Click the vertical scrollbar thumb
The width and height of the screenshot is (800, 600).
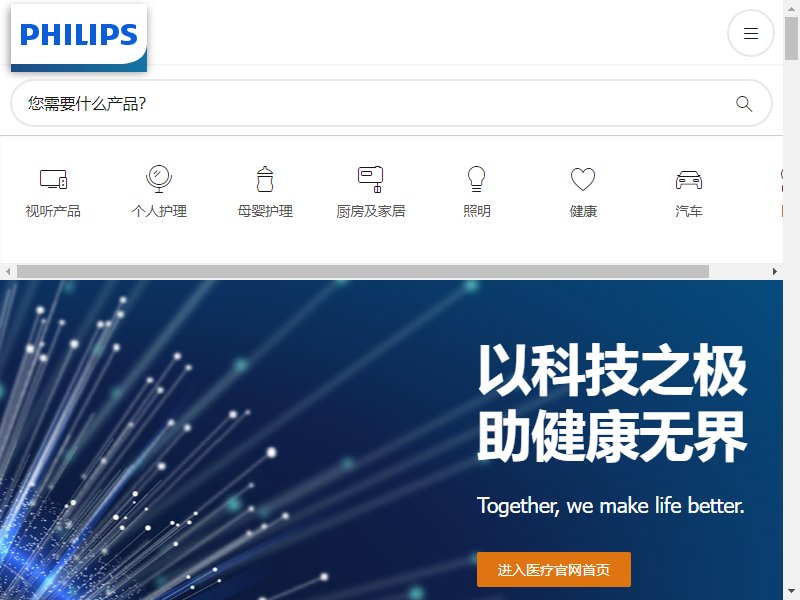click(791, 38)
